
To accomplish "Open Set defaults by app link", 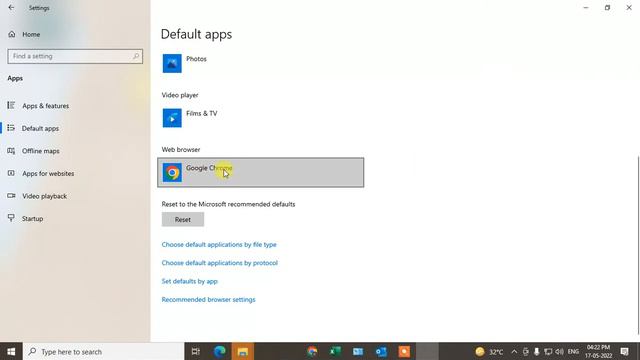I will click(189, 281).
